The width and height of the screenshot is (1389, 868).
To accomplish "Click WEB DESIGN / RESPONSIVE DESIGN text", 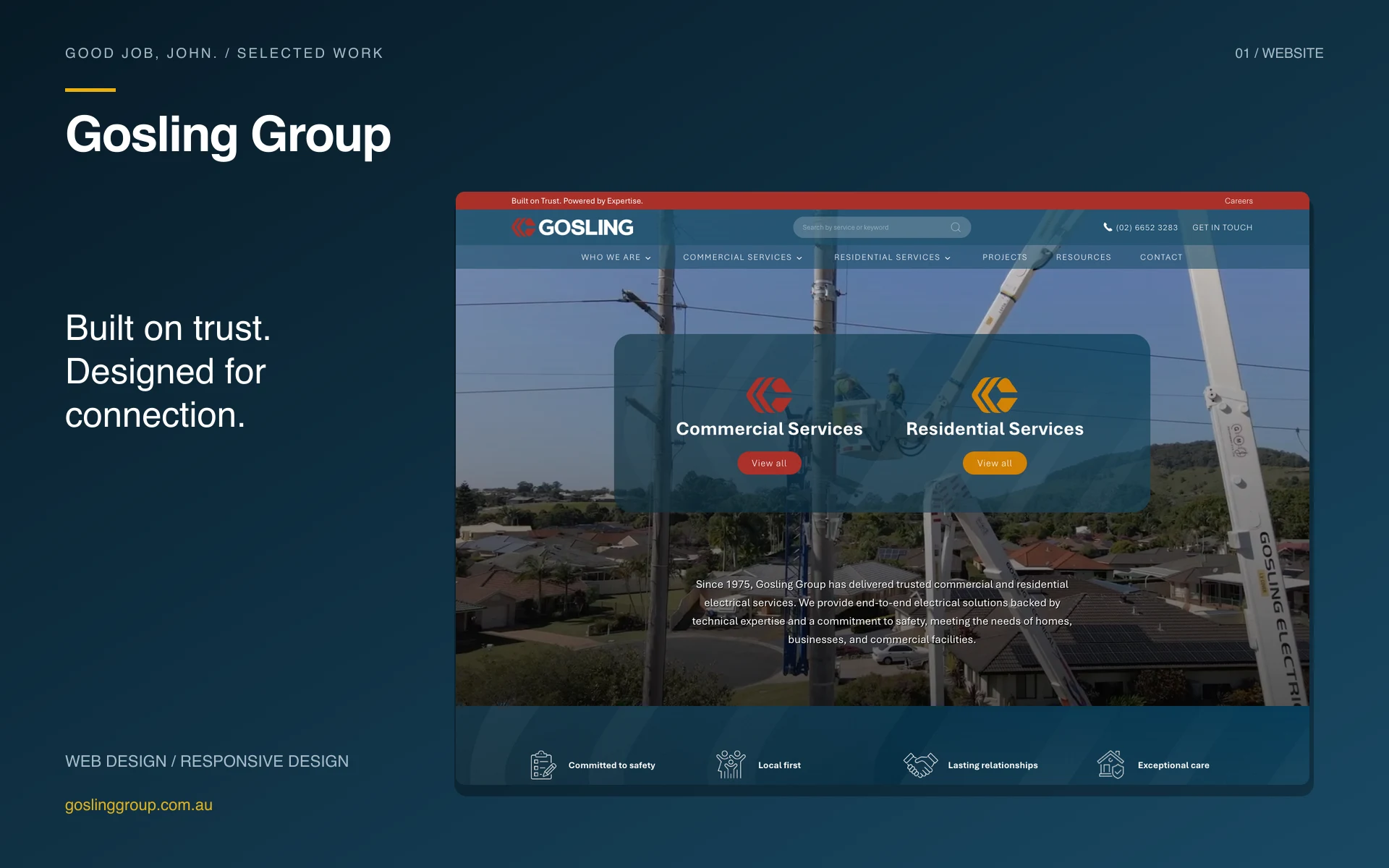I will [207, 761].
